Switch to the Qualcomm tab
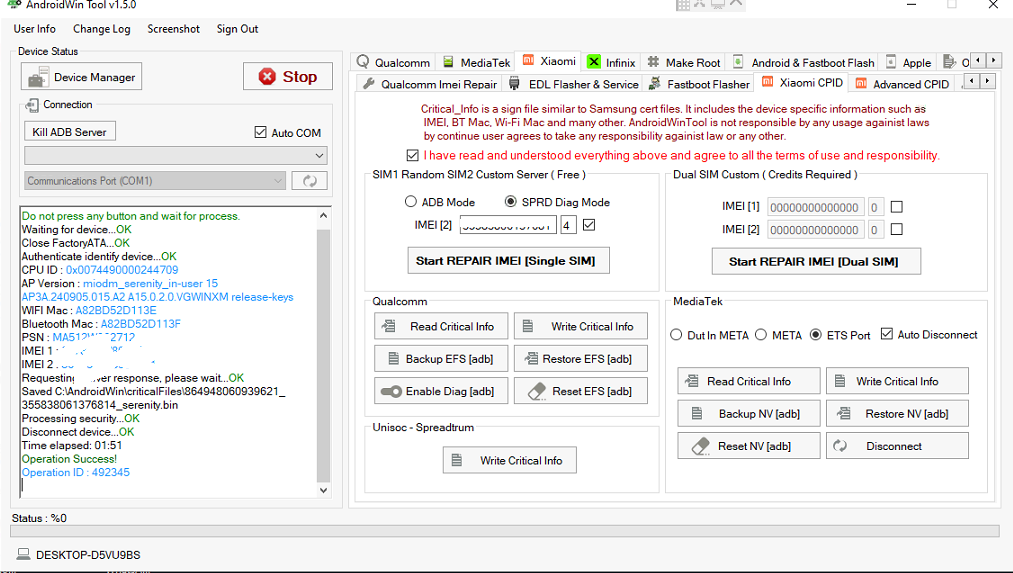1013x573 pixels. point(393,62)
